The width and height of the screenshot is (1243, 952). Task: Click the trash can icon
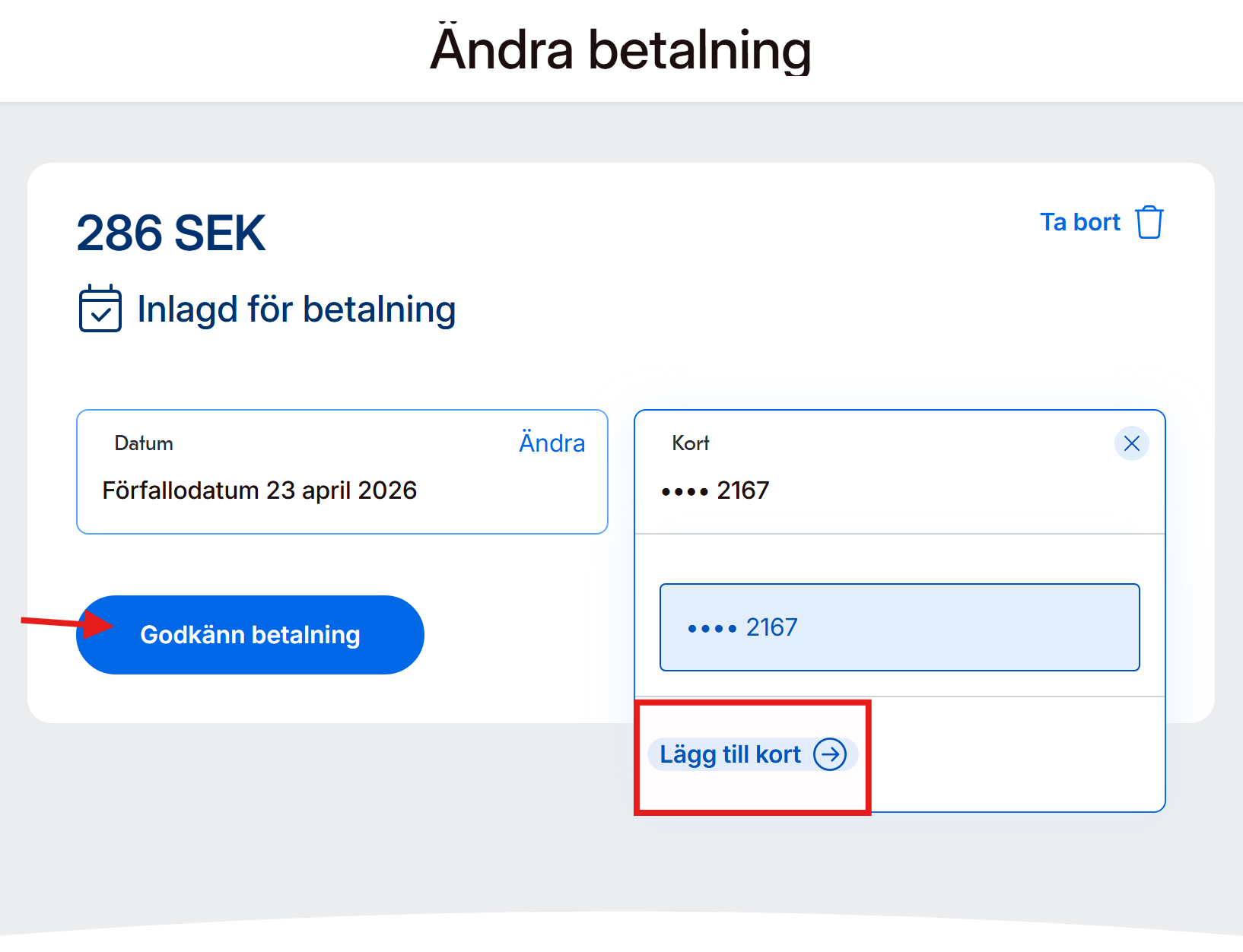[x=1149, y=222]
